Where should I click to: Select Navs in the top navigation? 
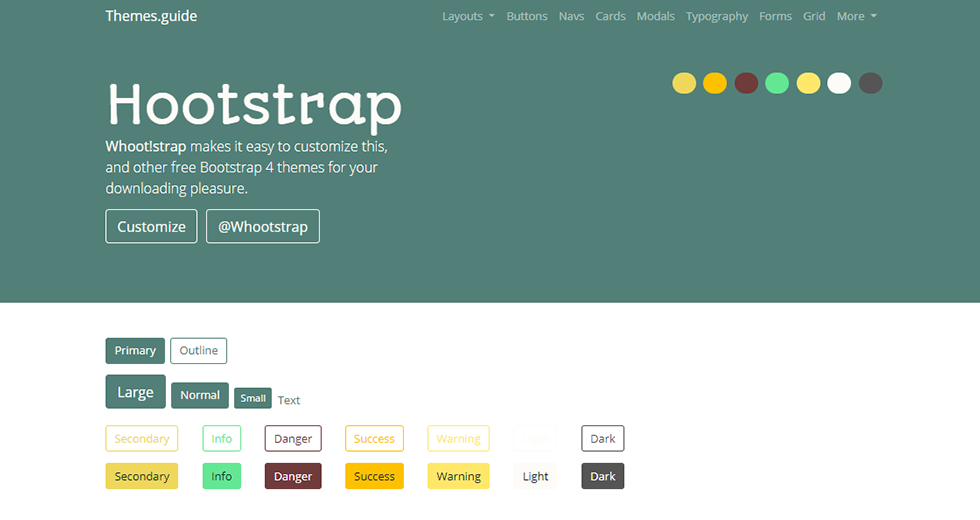pyautogui.click(x=571, y=16)
